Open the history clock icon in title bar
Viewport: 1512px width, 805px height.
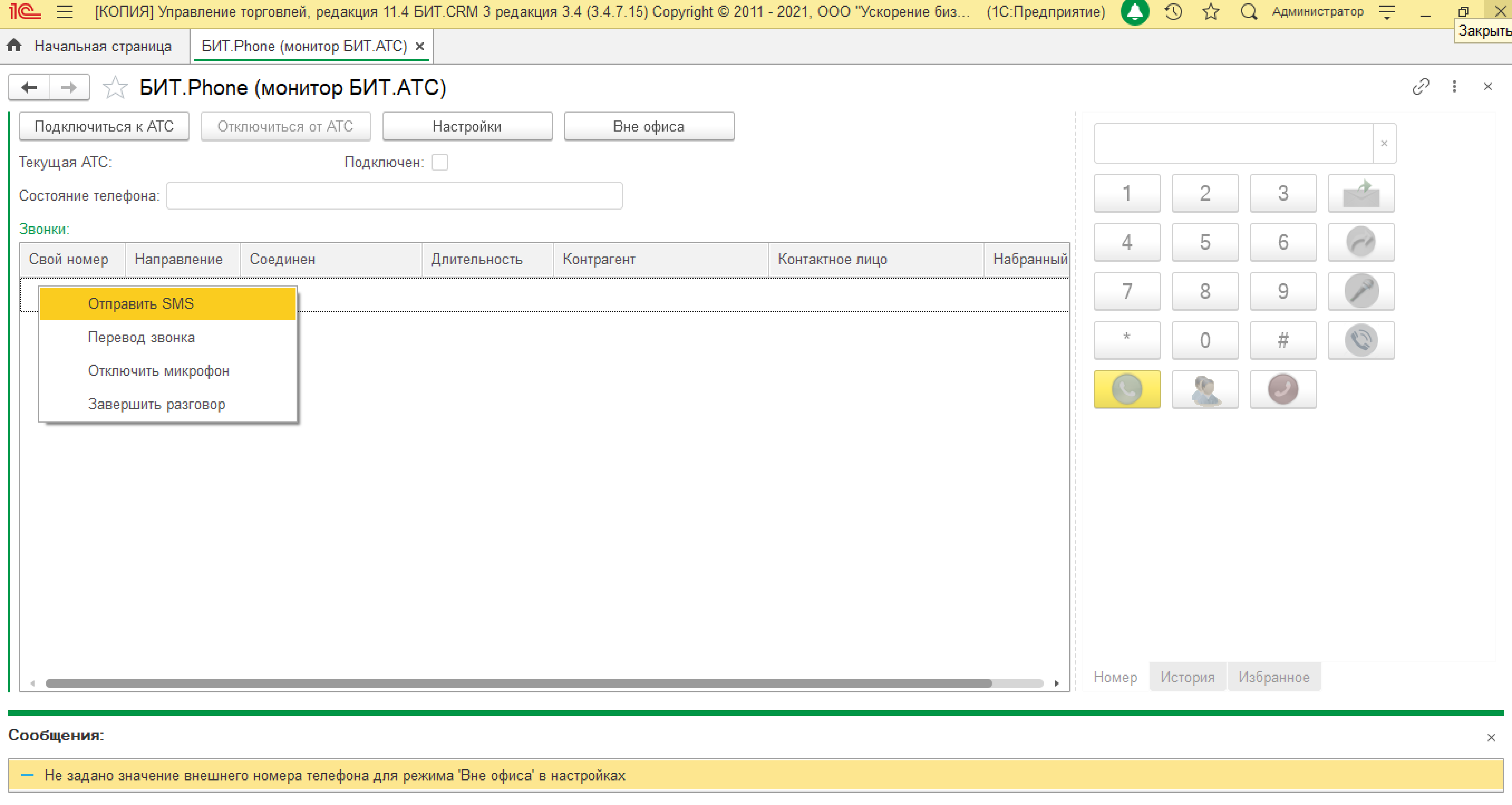click(1173, 12)
